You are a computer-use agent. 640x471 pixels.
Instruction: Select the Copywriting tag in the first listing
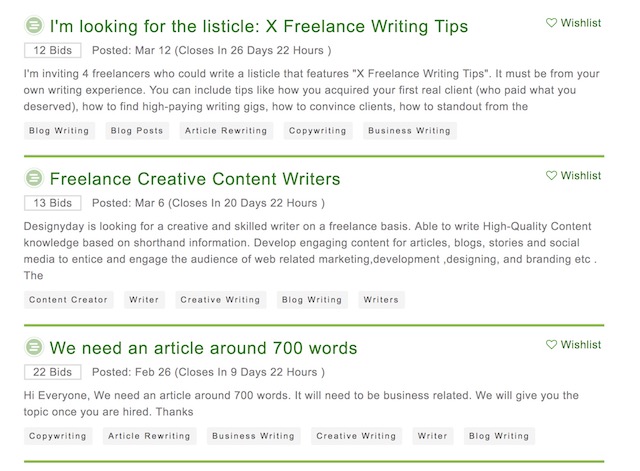coord(318,131)
